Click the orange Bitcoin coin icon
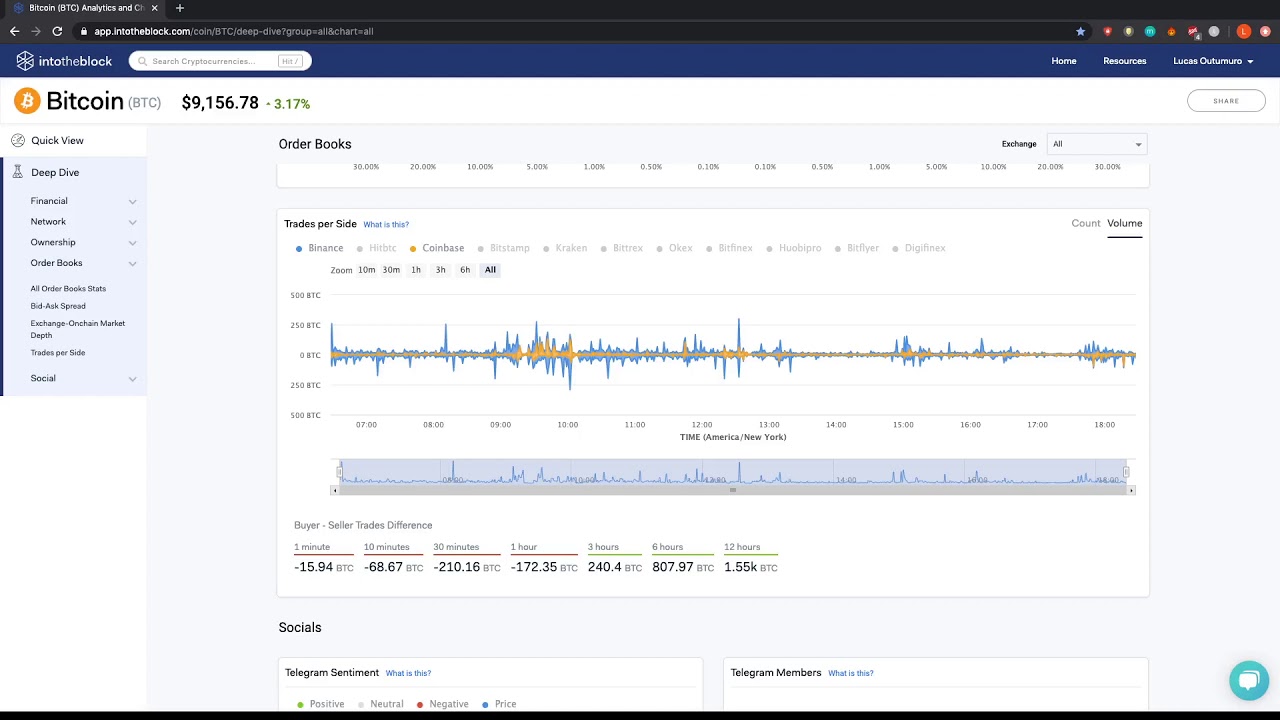 pos(27,101)
